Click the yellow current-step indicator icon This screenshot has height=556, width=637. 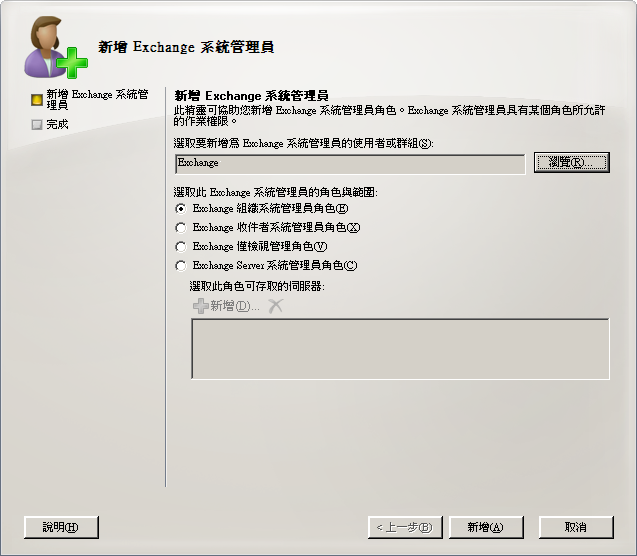[x=37, y=100]
